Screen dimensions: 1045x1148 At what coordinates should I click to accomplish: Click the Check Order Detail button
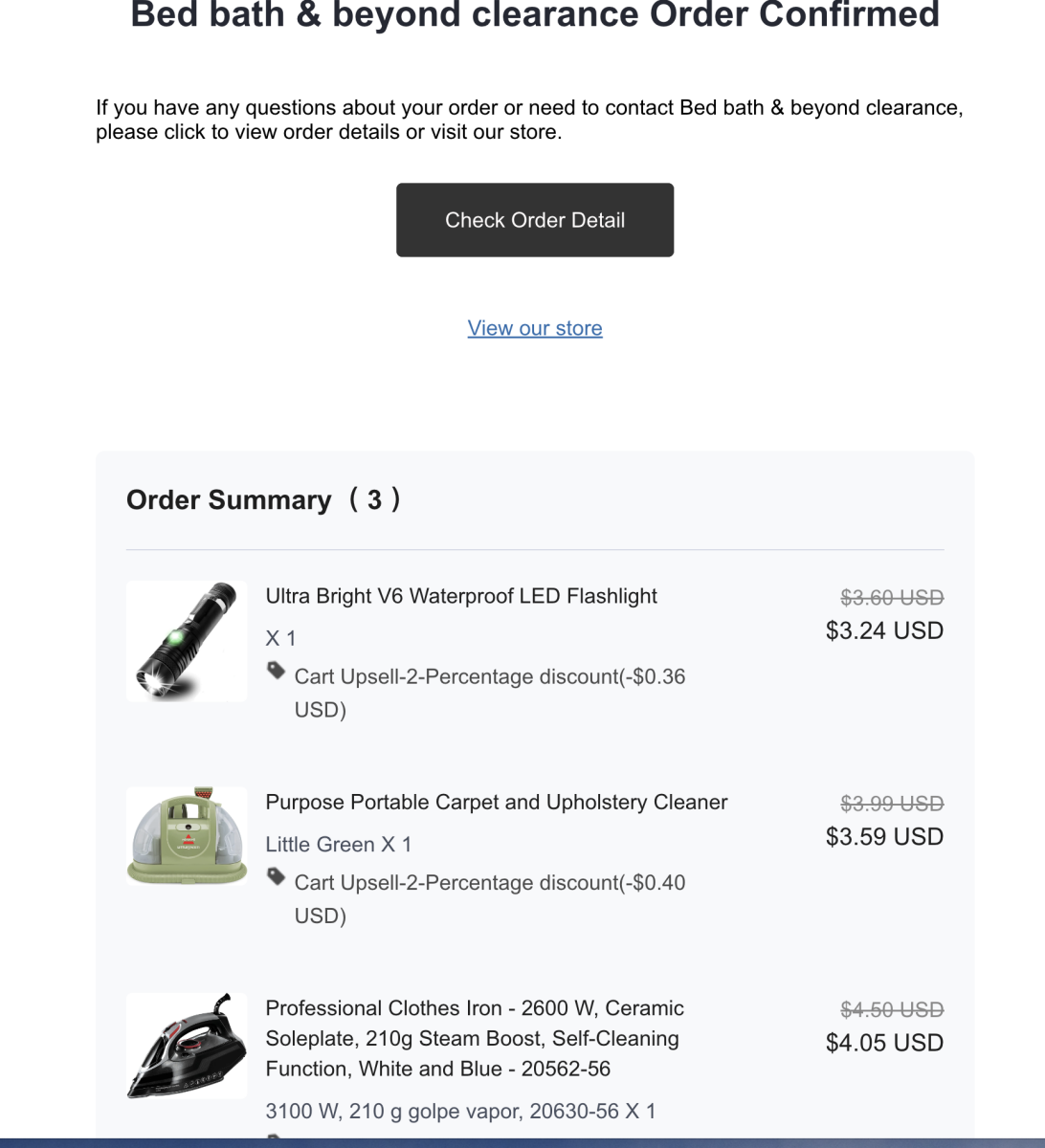pyautogui.click(x=535, y=220)
